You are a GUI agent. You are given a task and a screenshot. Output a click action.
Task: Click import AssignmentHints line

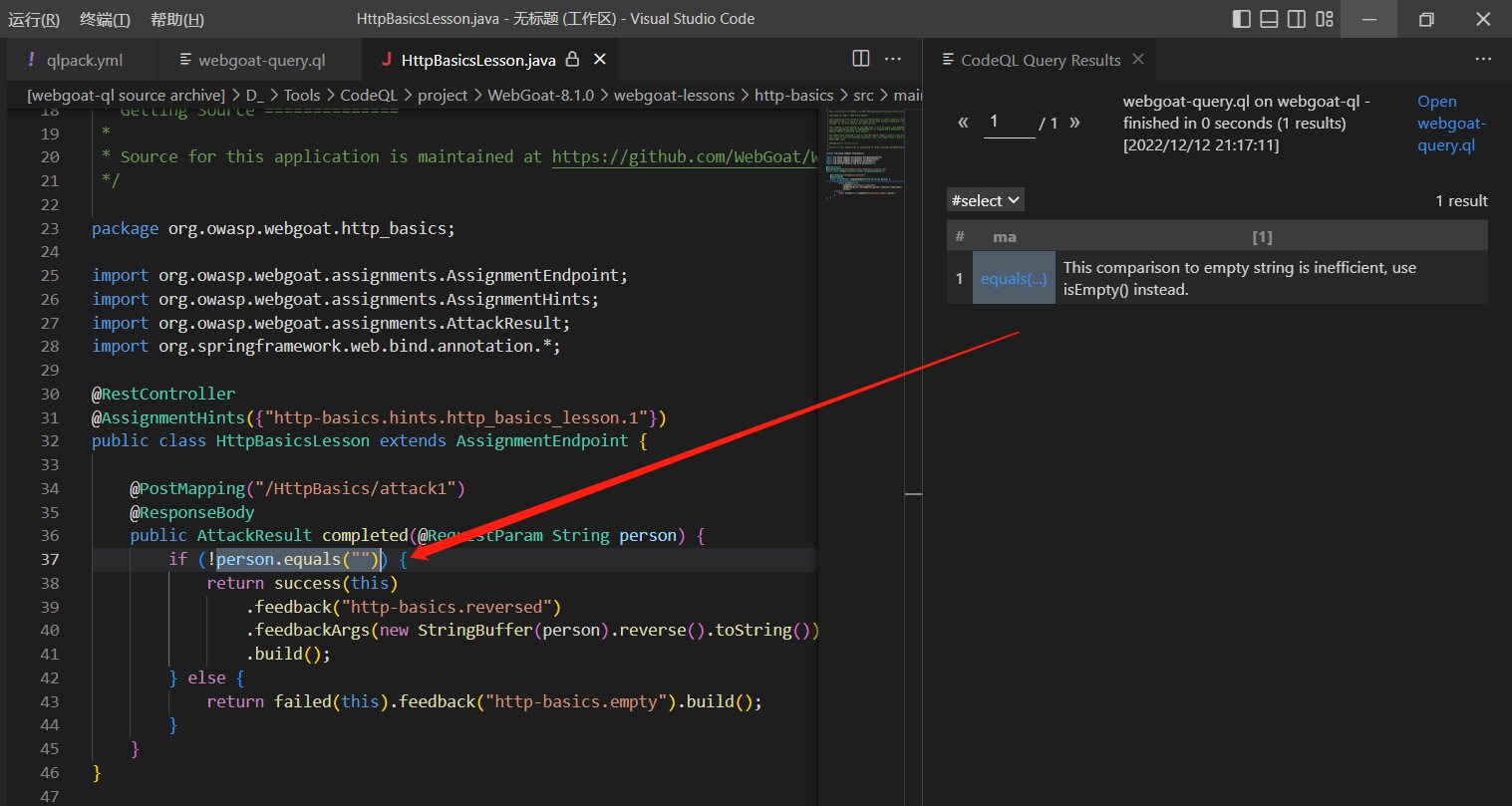click(x=345, y=299)
